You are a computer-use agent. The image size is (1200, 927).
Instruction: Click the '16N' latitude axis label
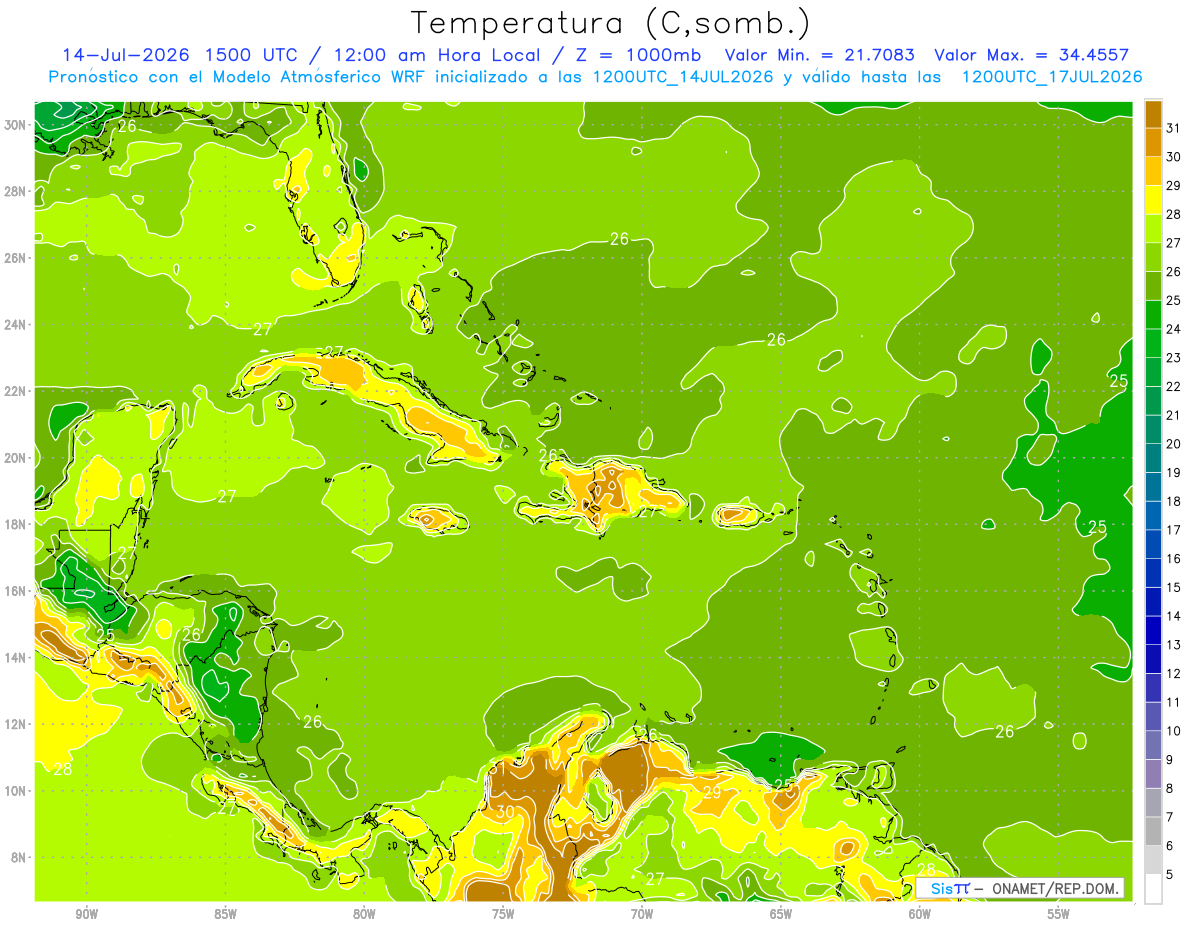point(16,591)
